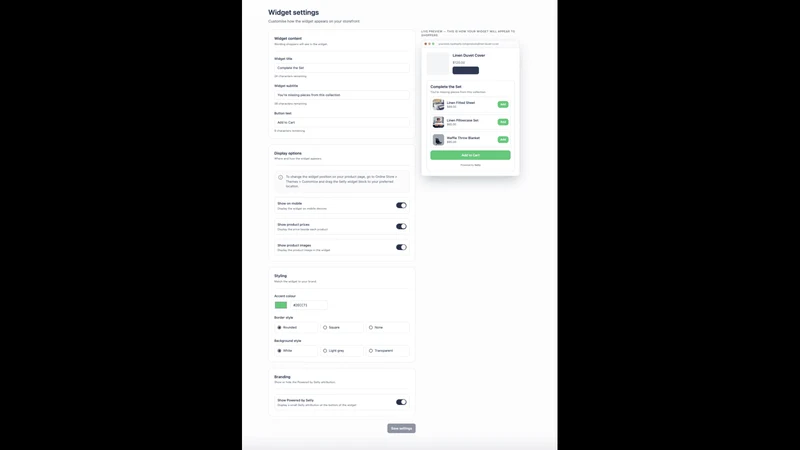Toggle the Show on mobile switch
800x450 pixels.
coord(401,205)
